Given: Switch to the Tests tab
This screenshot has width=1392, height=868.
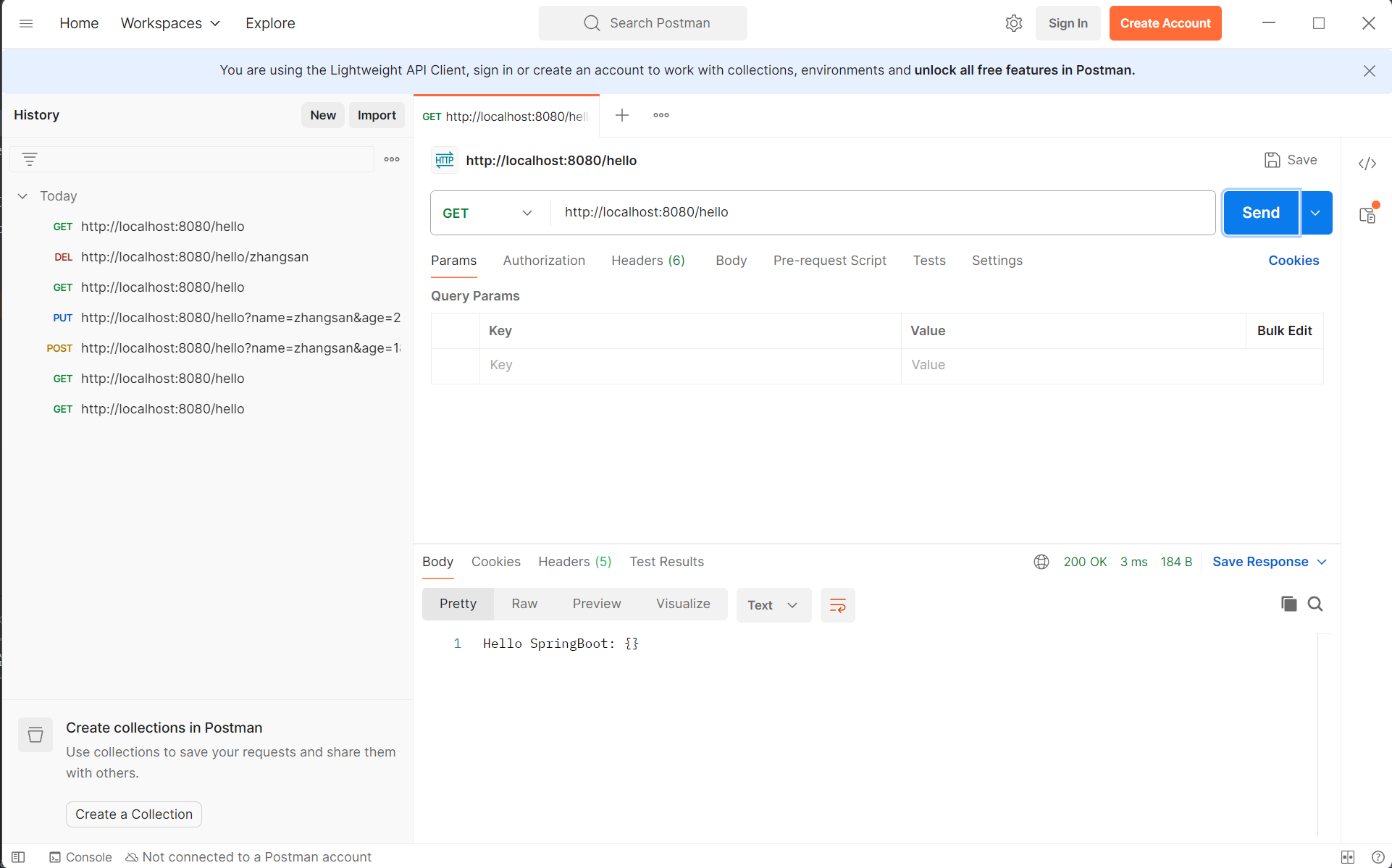Looking at the screenshot, I should click(929, 261).
